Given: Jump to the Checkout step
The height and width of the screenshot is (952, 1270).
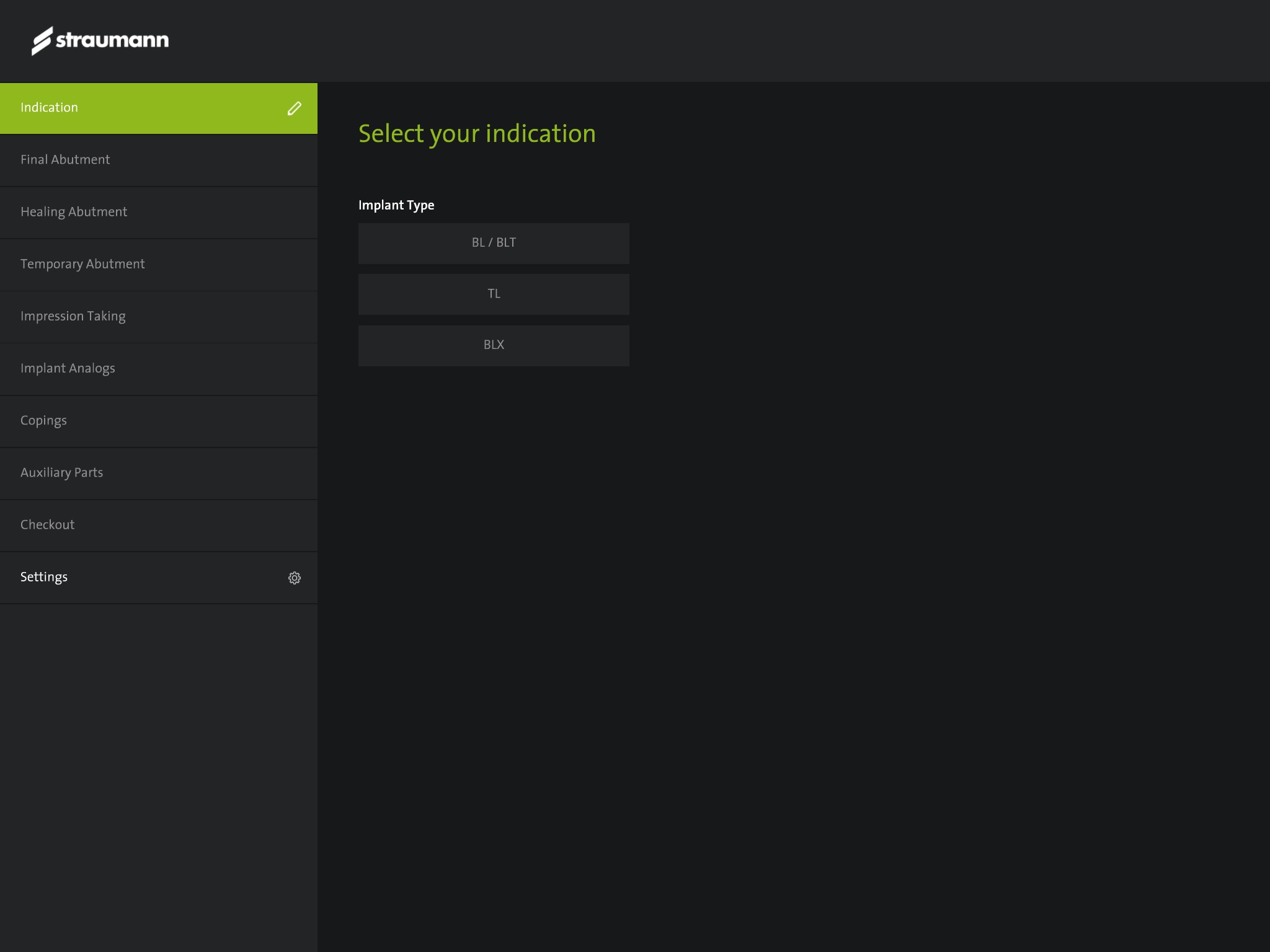Looking at the screenshot, I should (48, 524).
